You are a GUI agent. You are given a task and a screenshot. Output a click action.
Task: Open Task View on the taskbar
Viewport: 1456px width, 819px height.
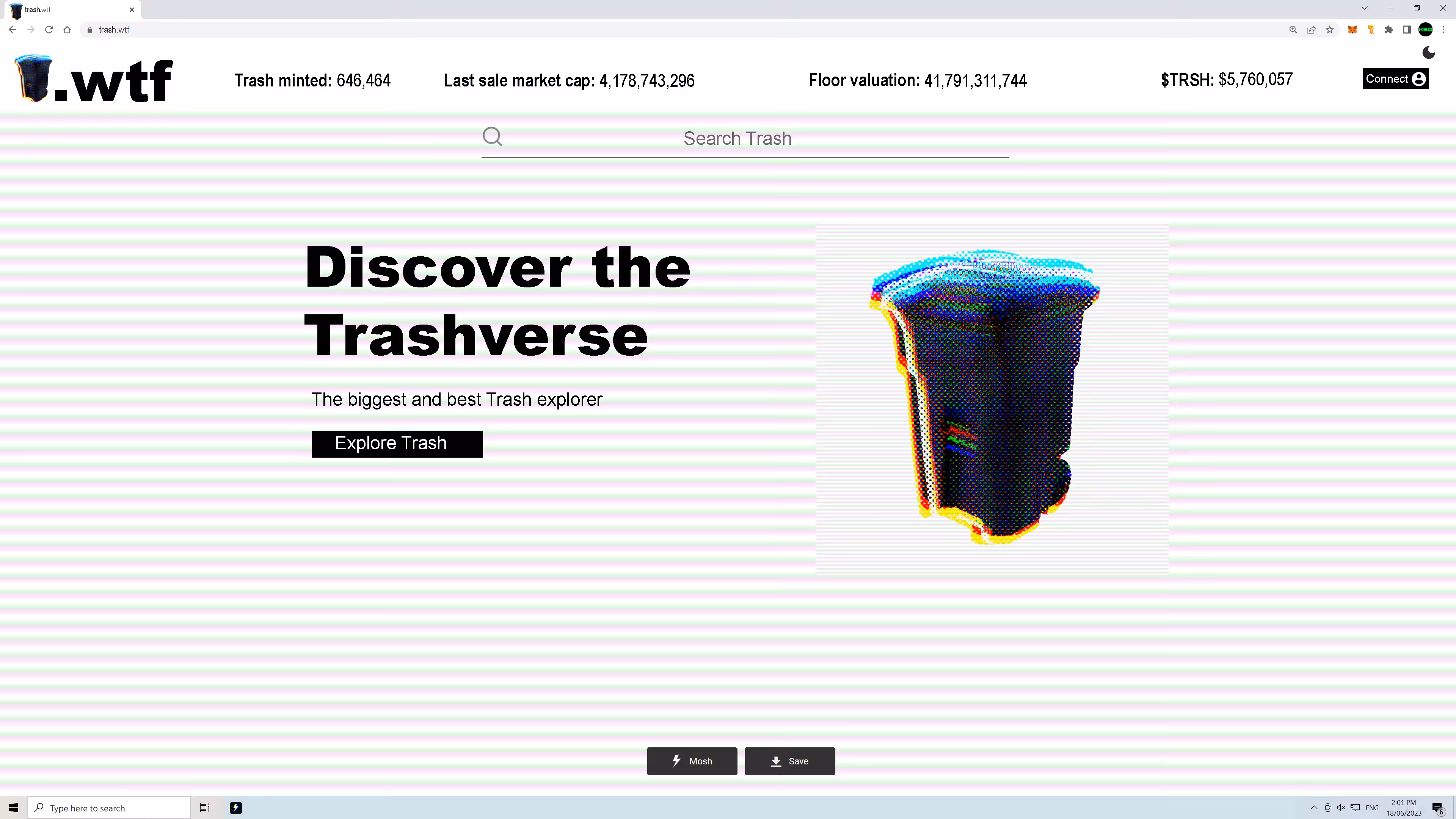pyautogui.click(x=205, y=808)
